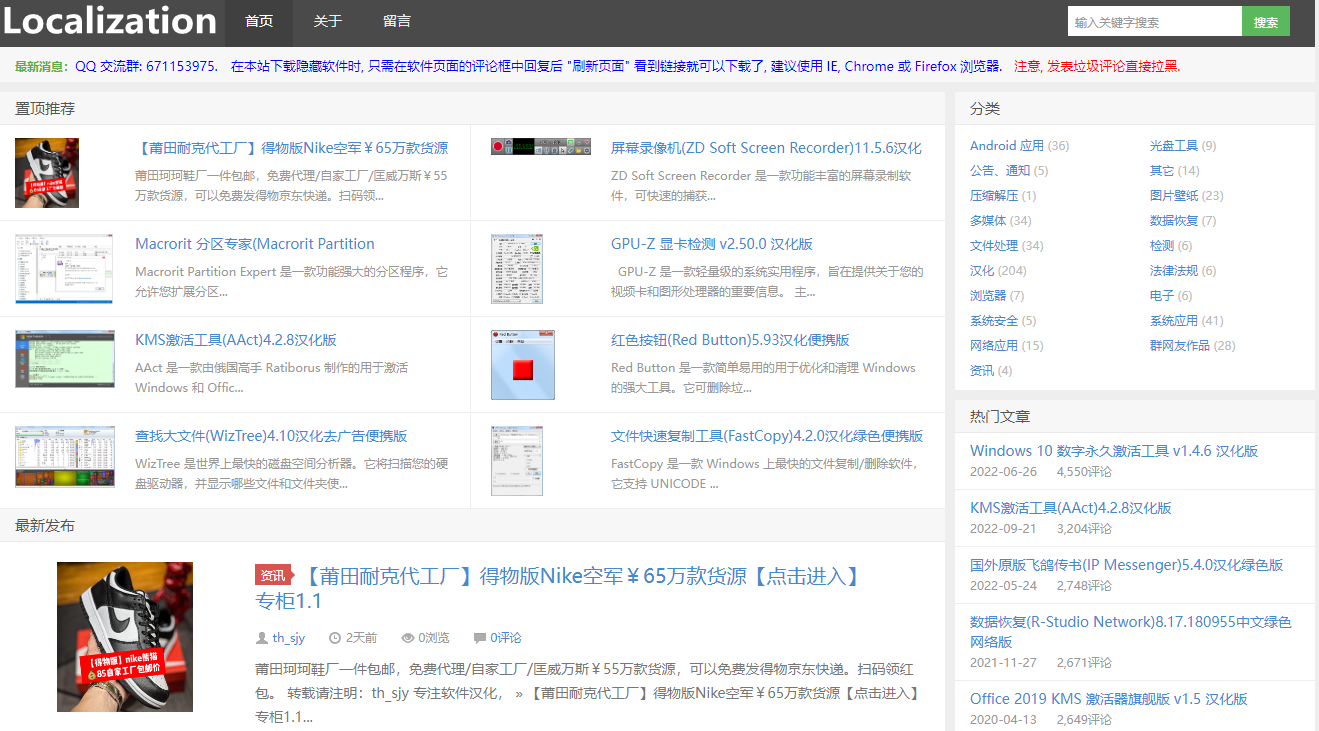Click the 最新发布 section heading
The width and height of the screenshot is (1319, 731).
45,525
